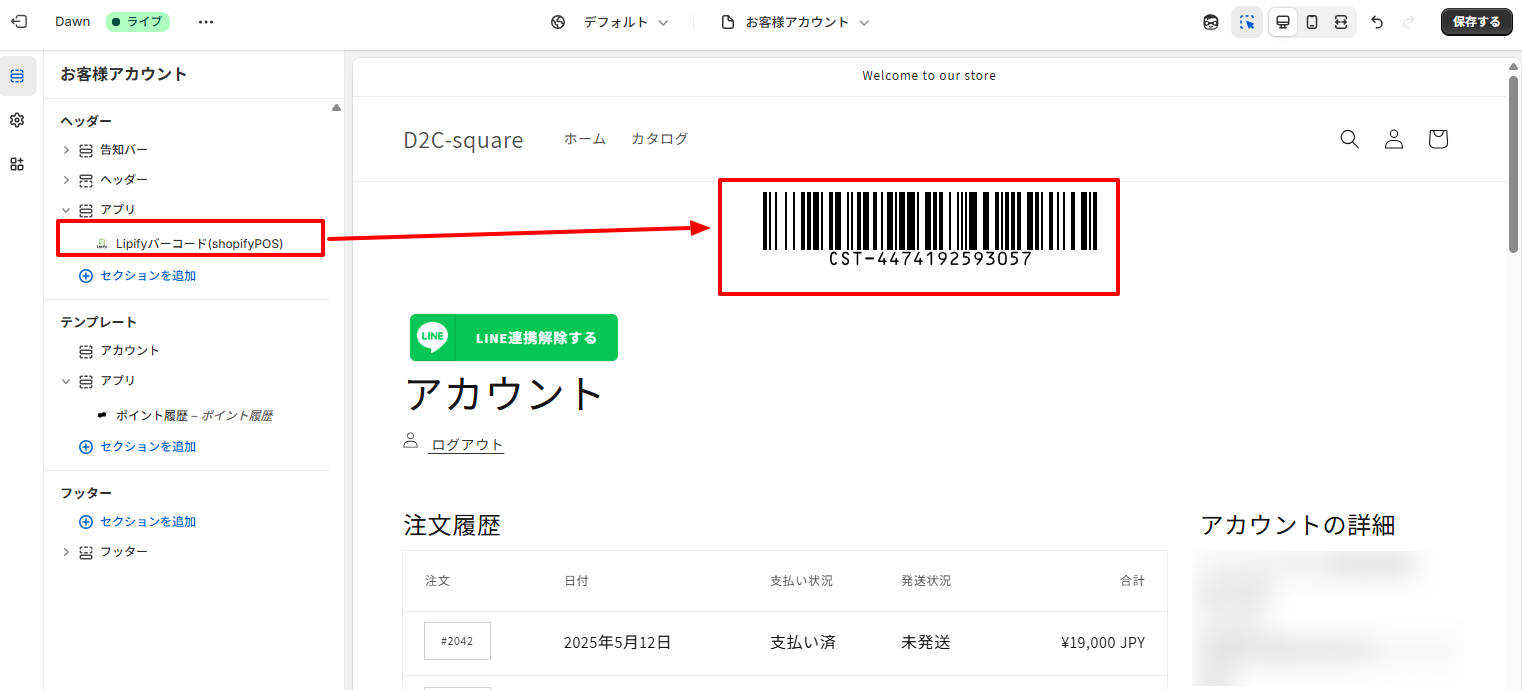Click the storefront cart bag icon
The image size is (1522, 690).
(1438, 139)
